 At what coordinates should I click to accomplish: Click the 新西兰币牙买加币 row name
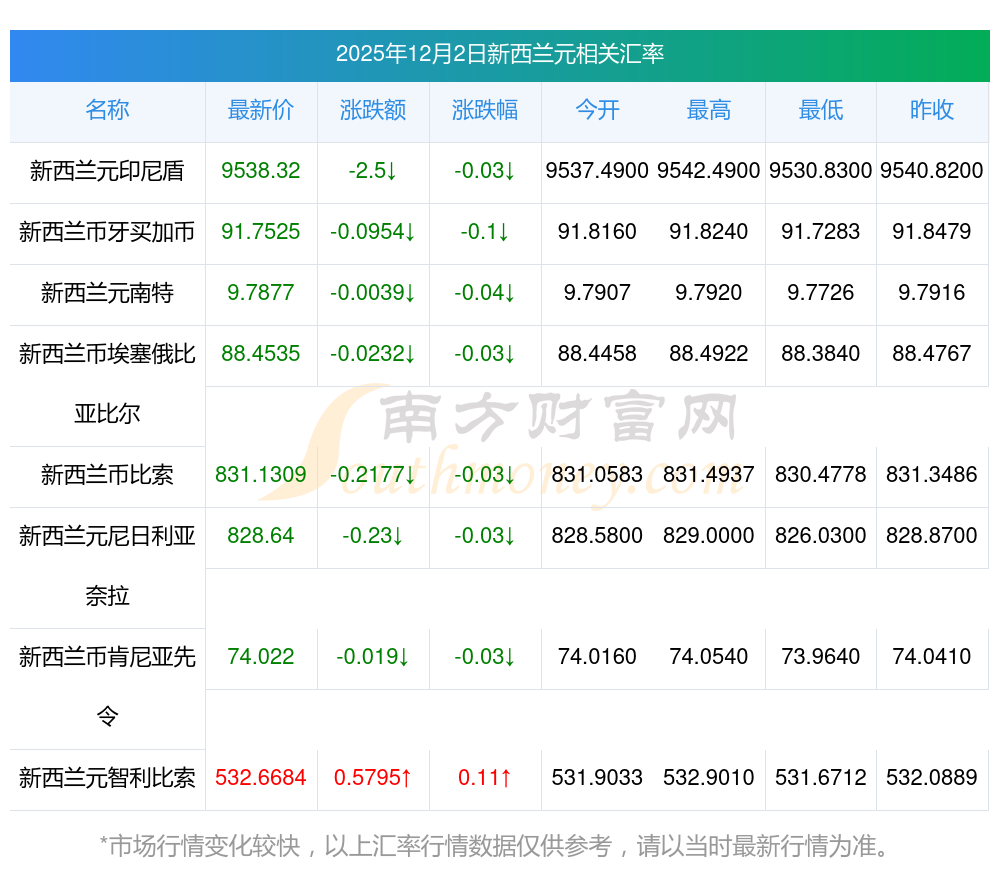(x=107, y=232)
